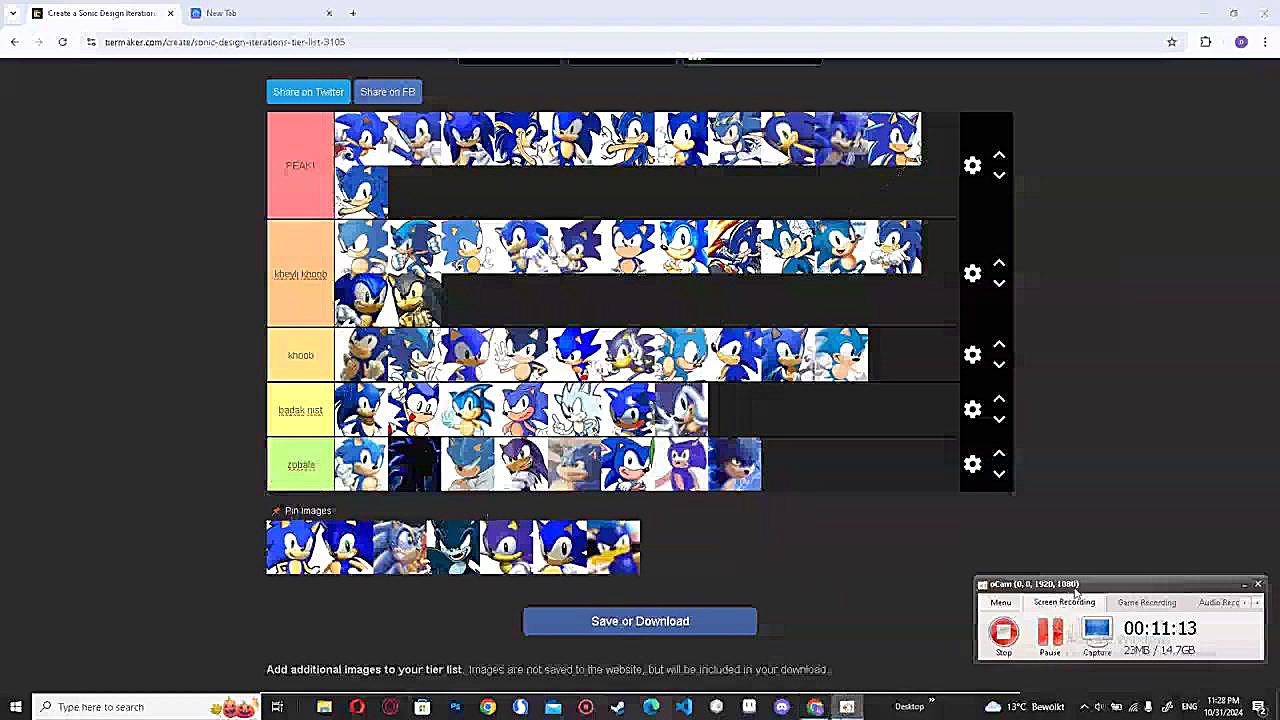
Task: Open Chrome three-dot menu
Action: click(x=1266, y=42)
